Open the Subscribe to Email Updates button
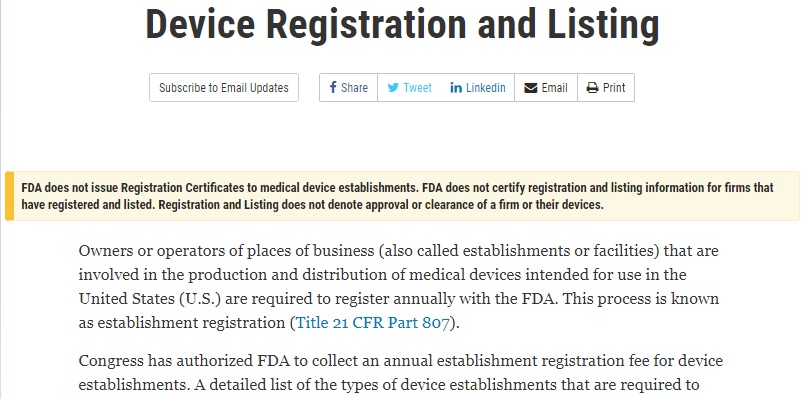The width and height of the screenshot is (807, 399). click(224, 88)
